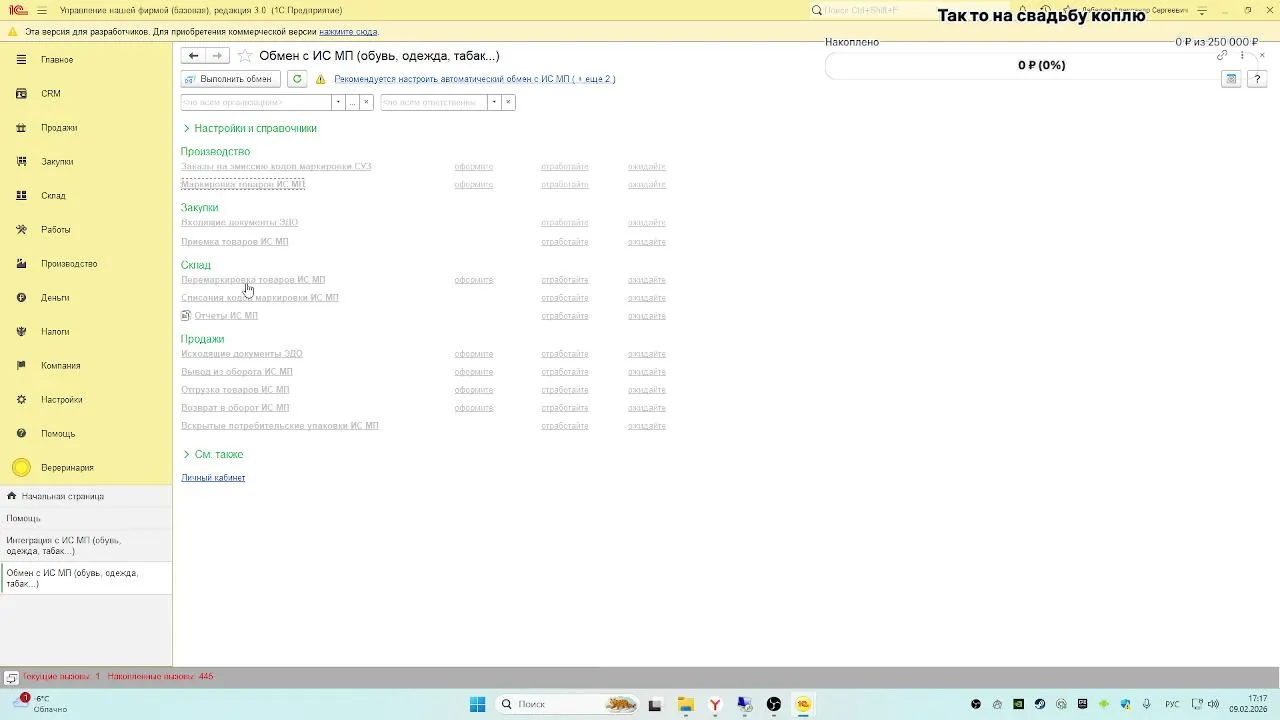Open Перемаркировка товаров ИС МП link

coord(253,280)
